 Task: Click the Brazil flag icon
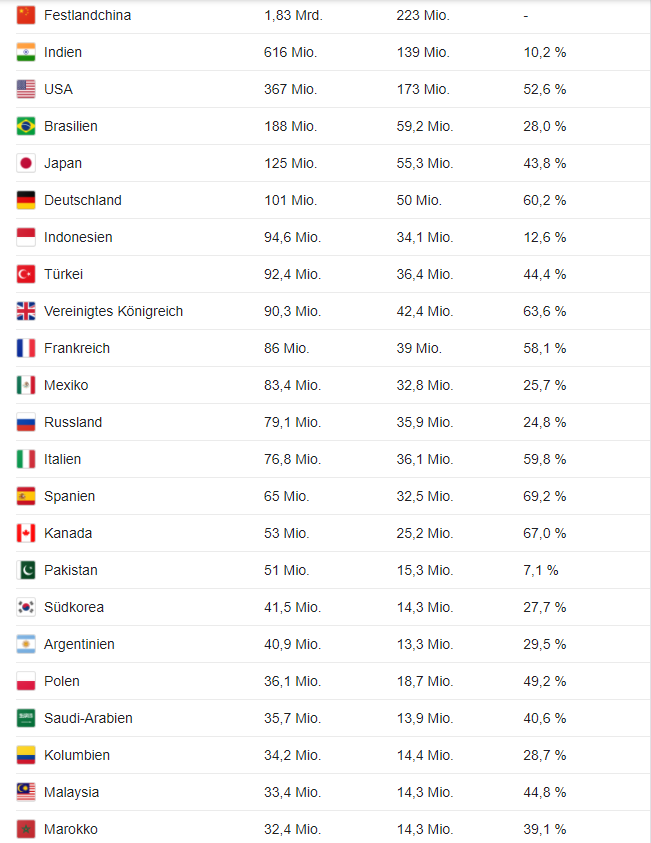26,126
